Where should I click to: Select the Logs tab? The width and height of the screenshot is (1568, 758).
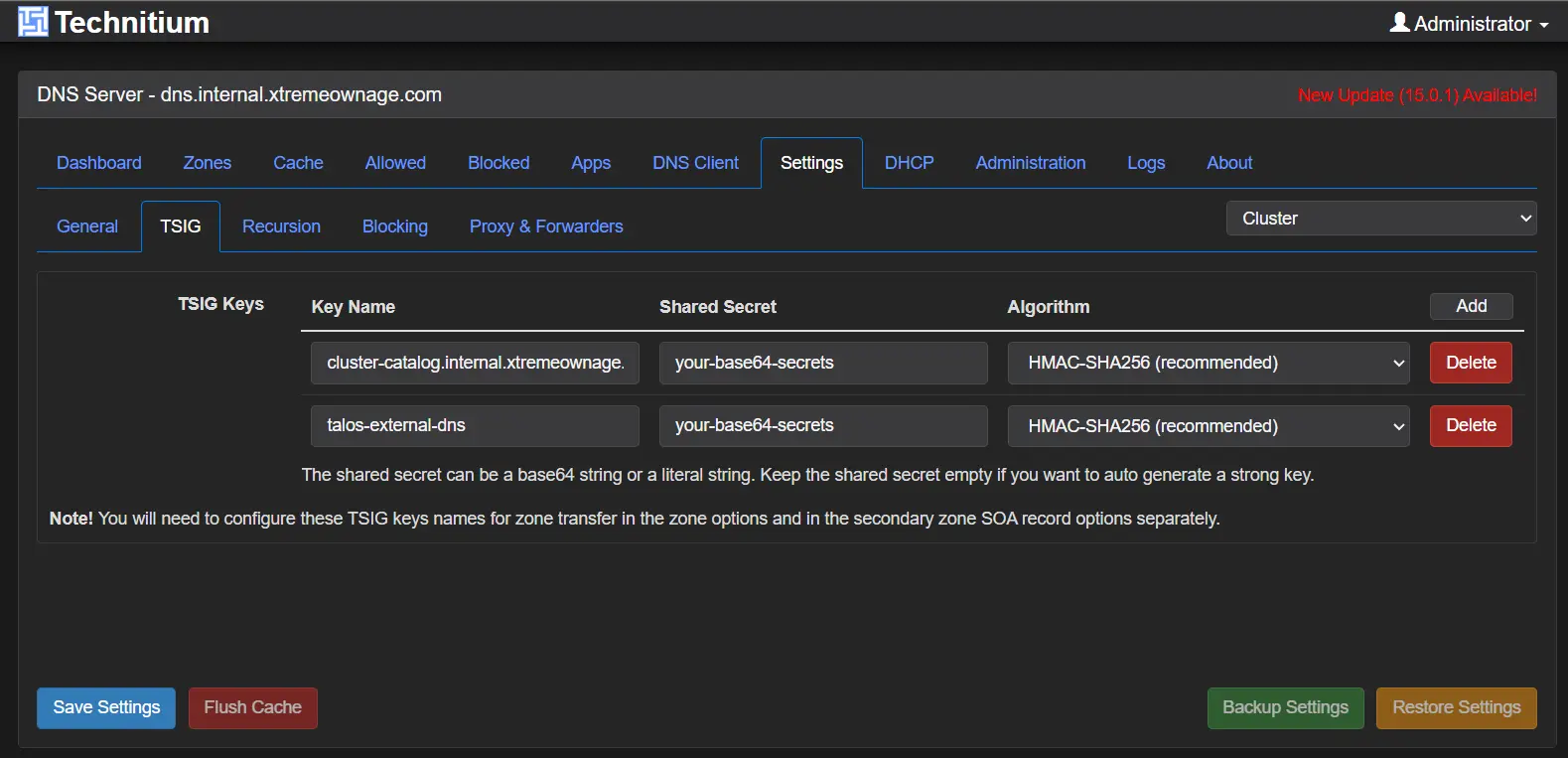tap(1146, 163)
